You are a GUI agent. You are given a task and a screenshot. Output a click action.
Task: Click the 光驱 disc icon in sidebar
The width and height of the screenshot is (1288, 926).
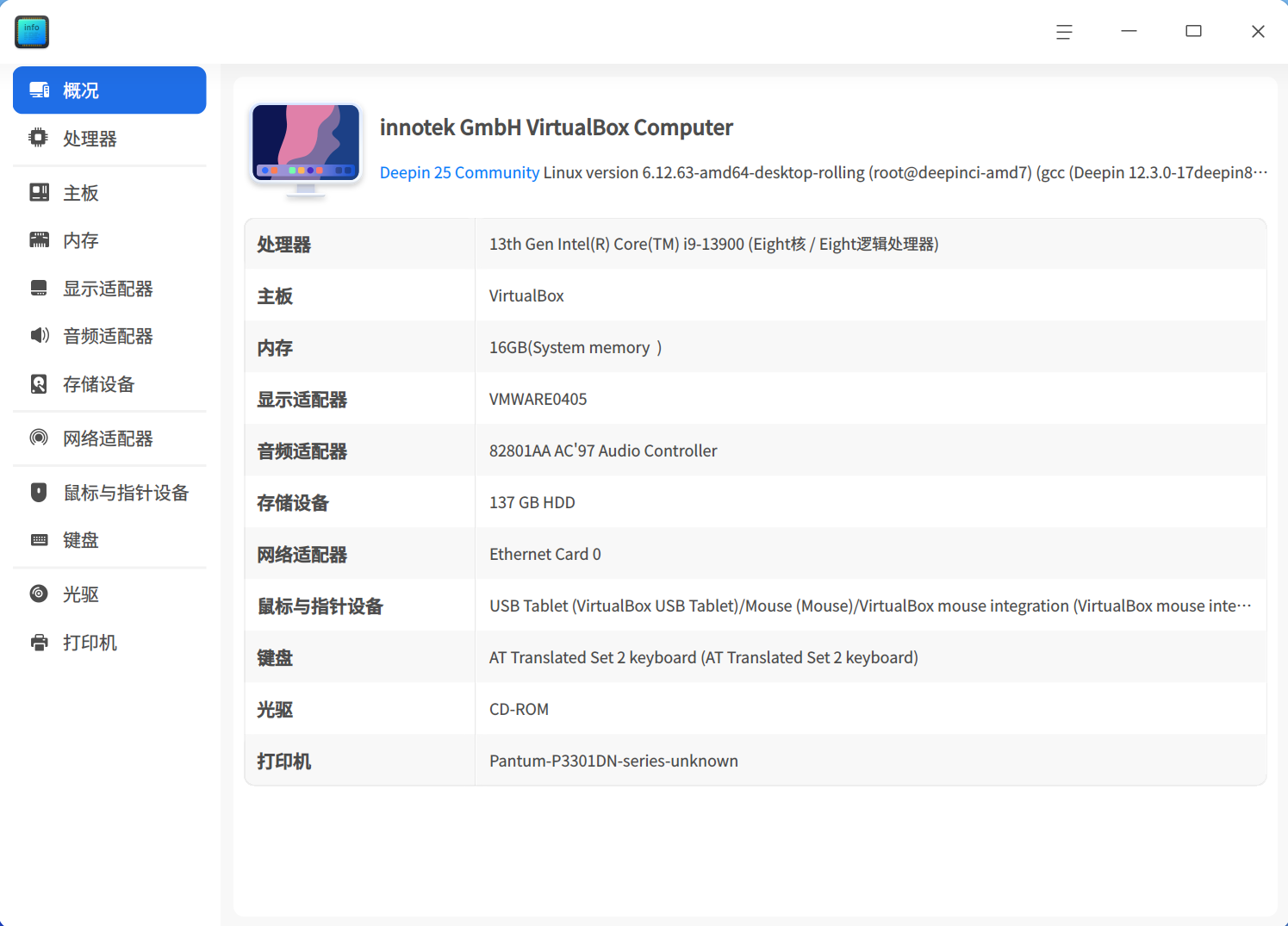click(39, 594)
